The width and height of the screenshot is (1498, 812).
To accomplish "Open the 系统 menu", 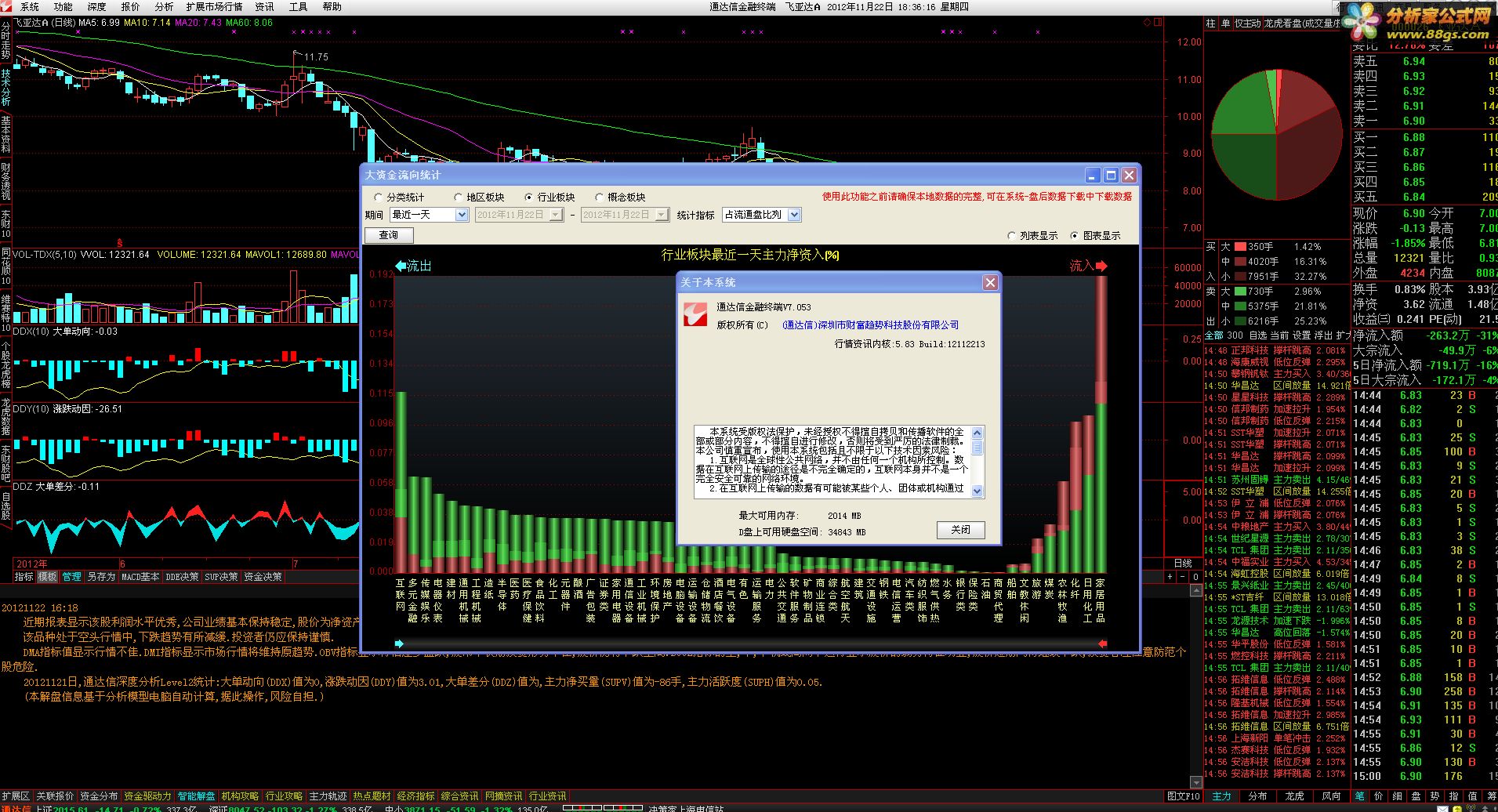I will 30,6.
